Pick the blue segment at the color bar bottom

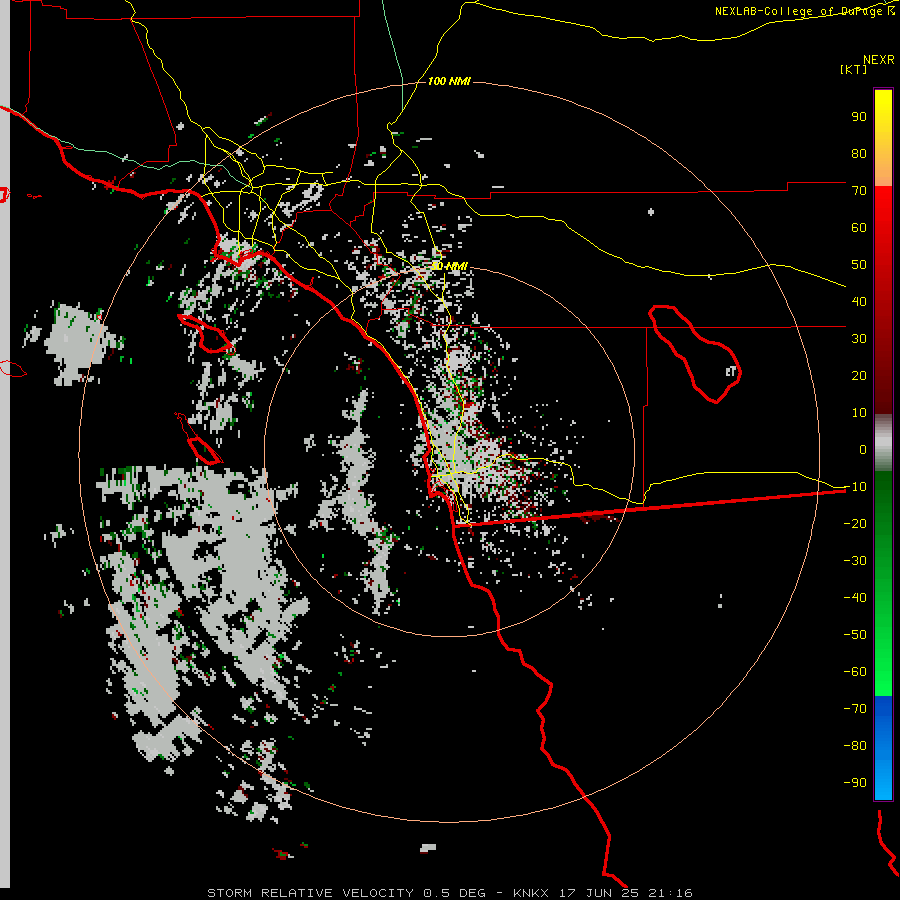[x=883, y=747]
